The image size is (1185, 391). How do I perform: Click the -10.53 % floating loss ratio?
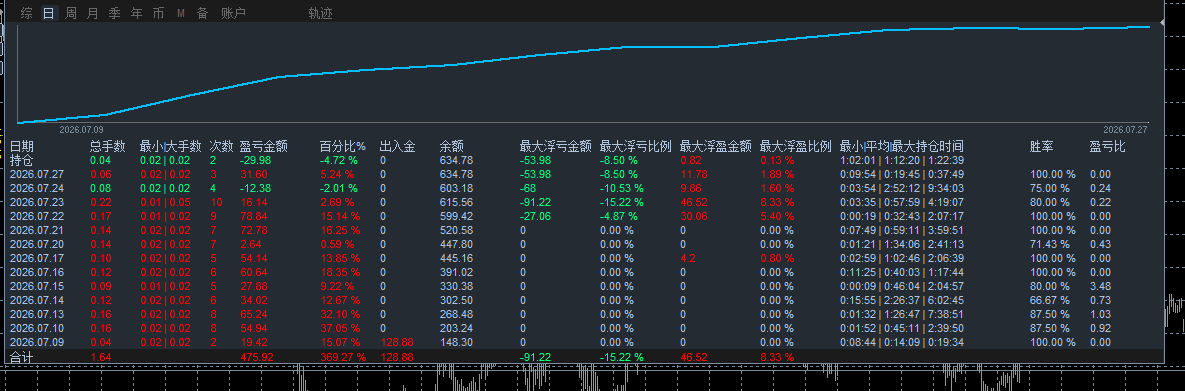click(621, 188)
